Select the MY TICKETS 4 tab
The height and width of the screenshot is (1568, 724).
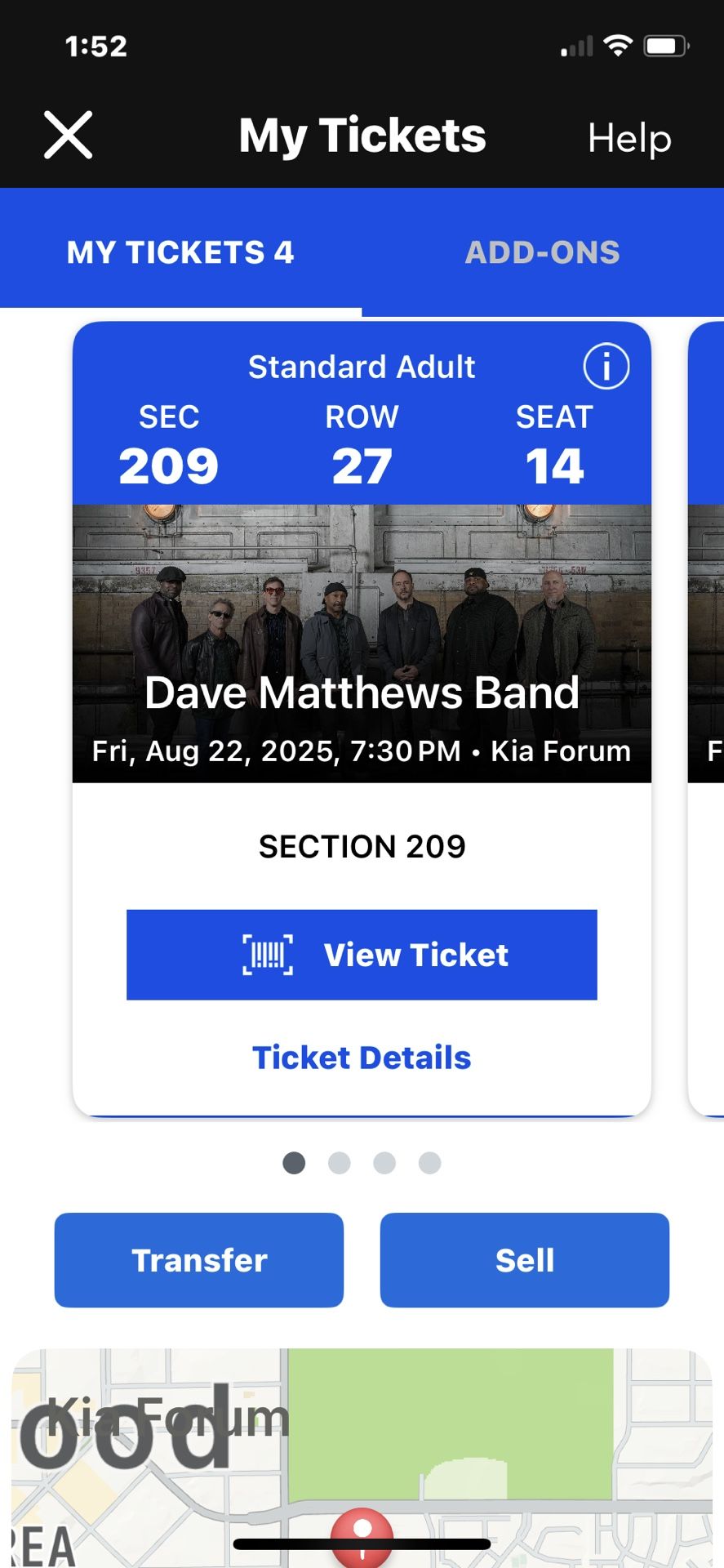(x=180, y=252)
